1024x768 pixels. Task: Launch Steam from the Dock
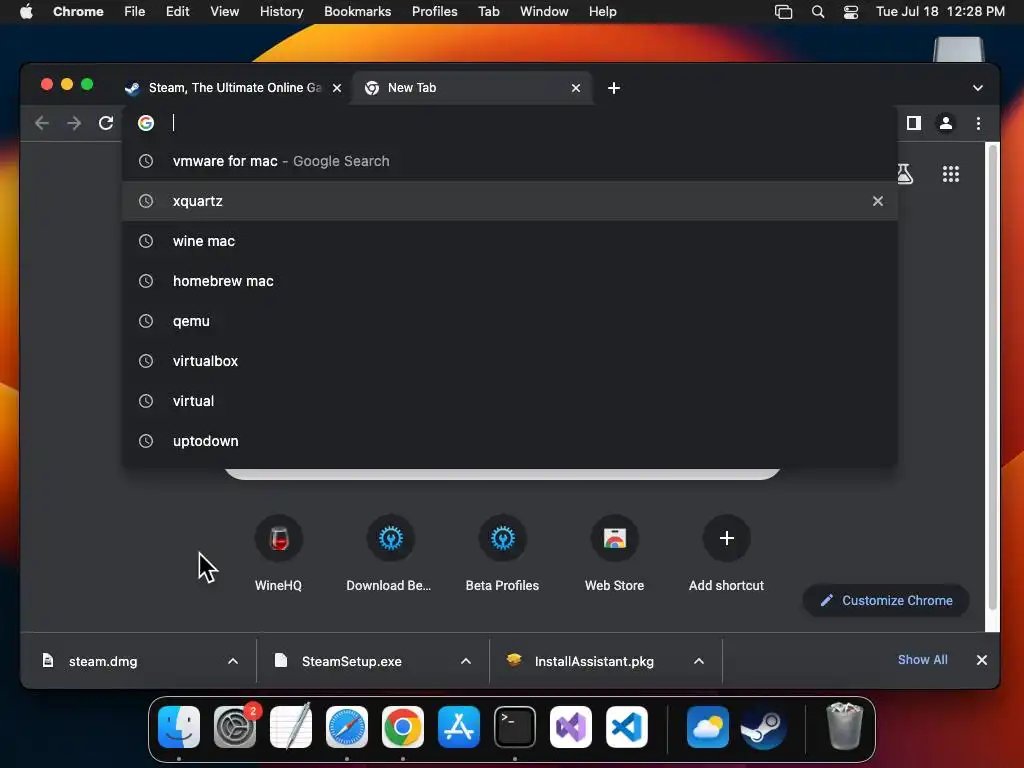(763, 727)
